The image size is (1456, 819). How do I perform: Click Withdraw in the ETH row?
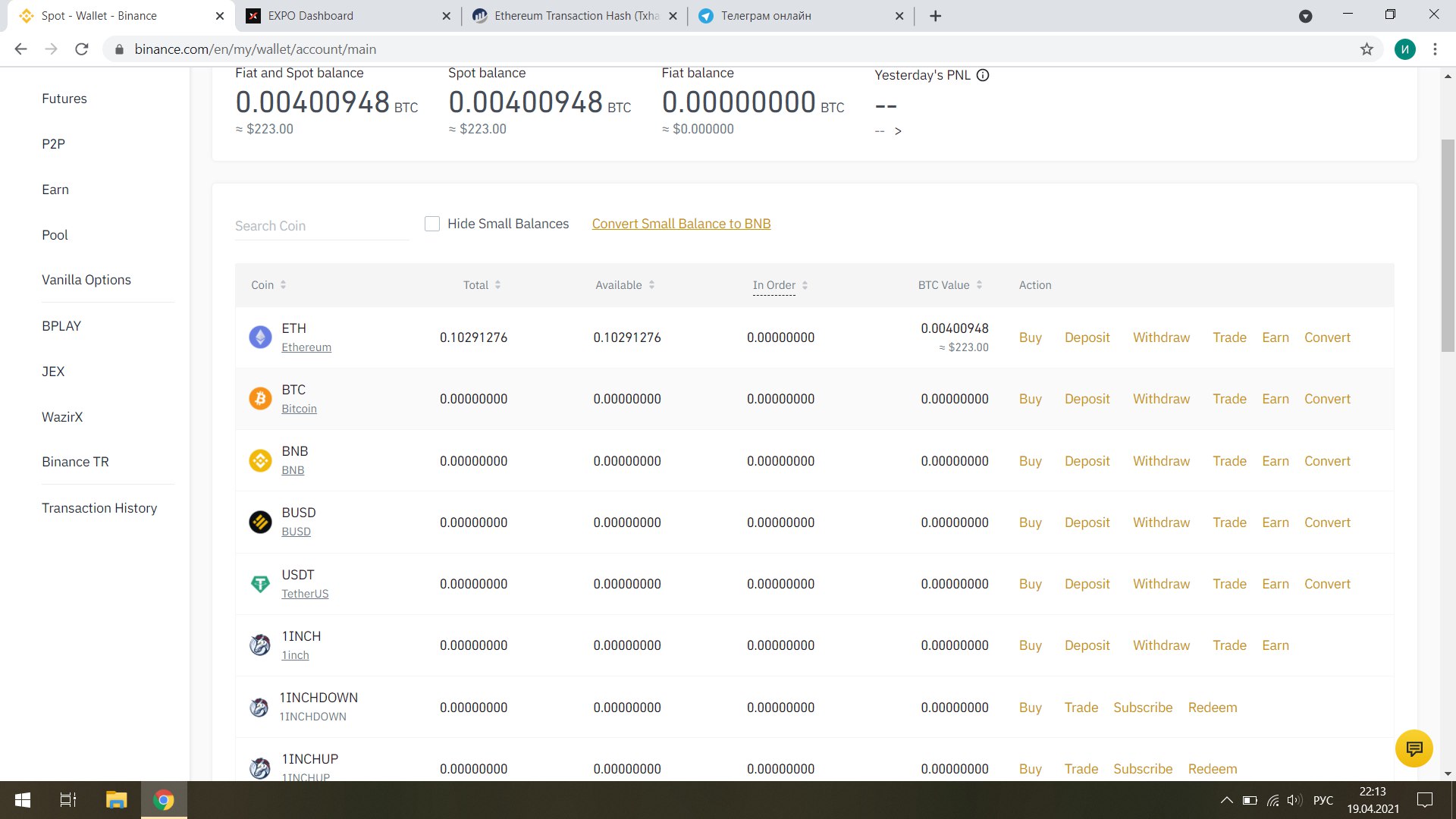click(x=1161, y=337)
